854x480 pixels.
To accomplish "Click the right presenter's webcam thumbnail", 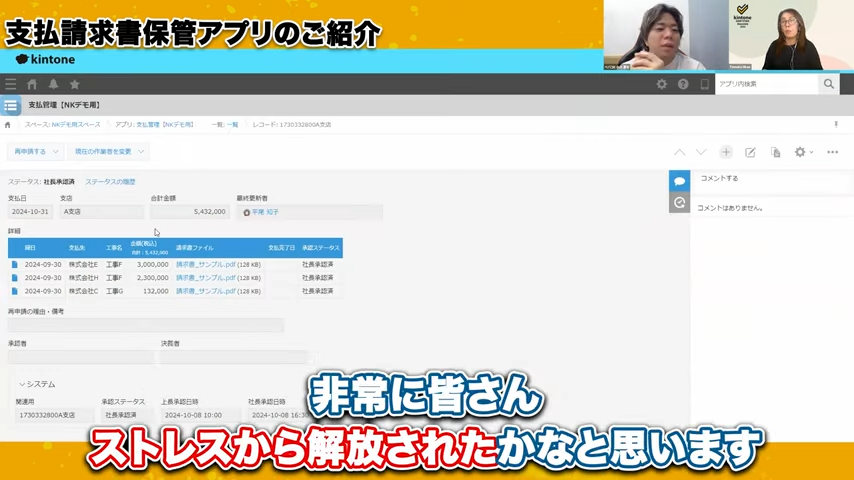I will 791,35.
